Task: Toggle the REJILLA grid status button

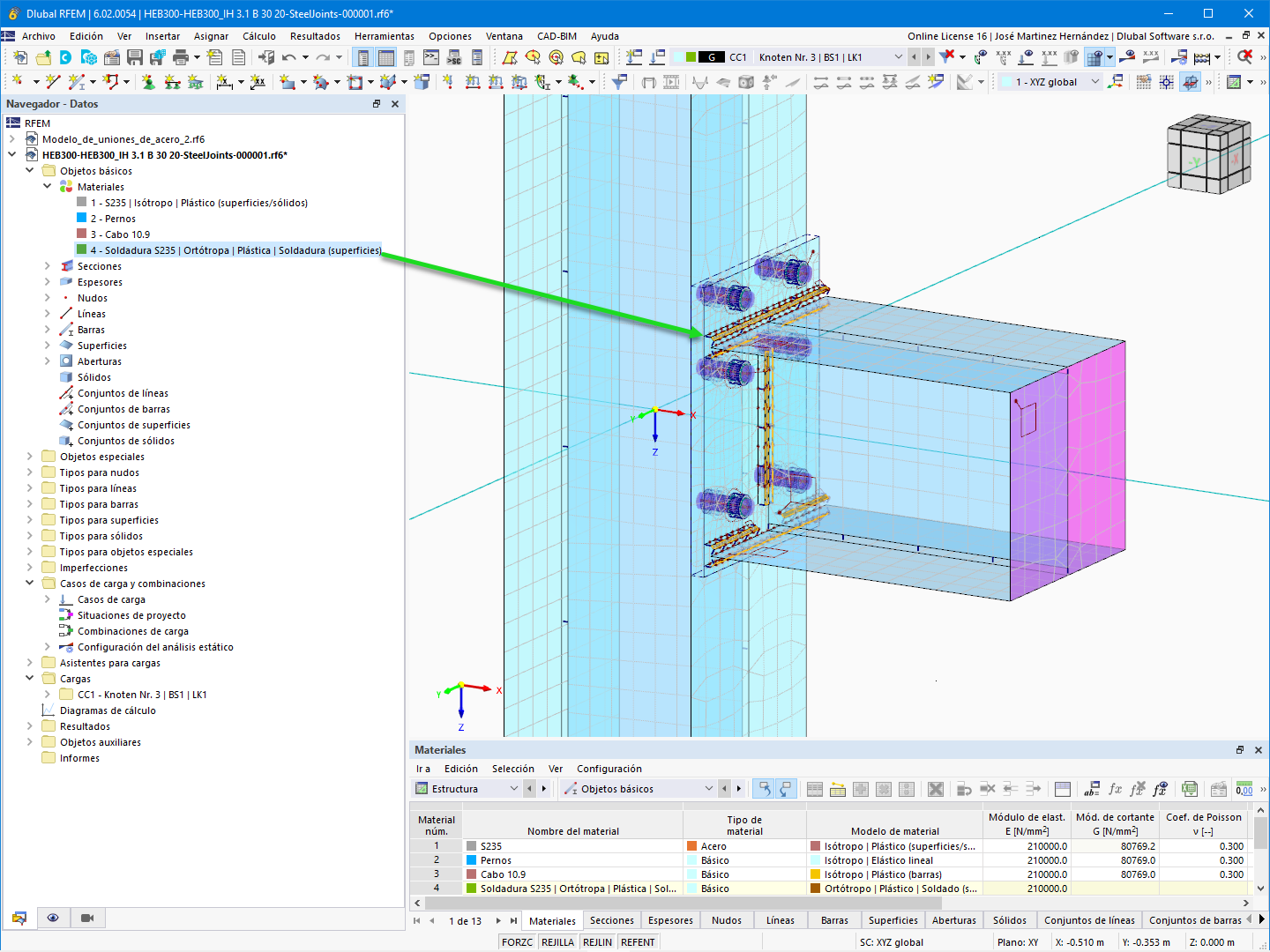Action: click(x=557, y=942)
